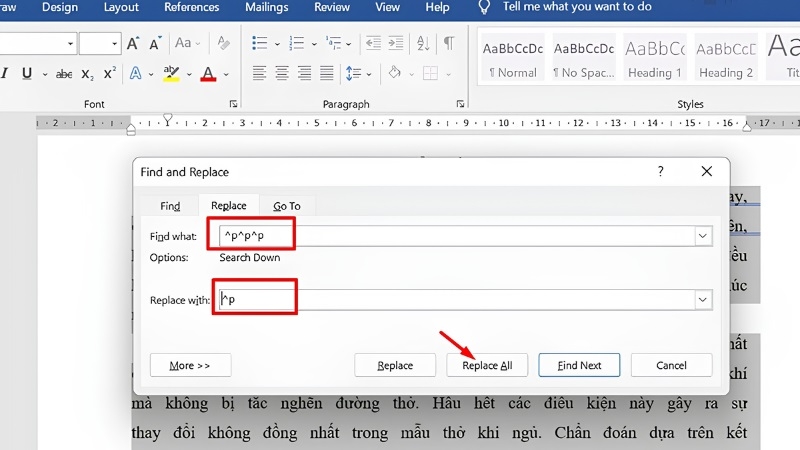
Task: Click the Sort A-Z icon
Action: point(423,43)
